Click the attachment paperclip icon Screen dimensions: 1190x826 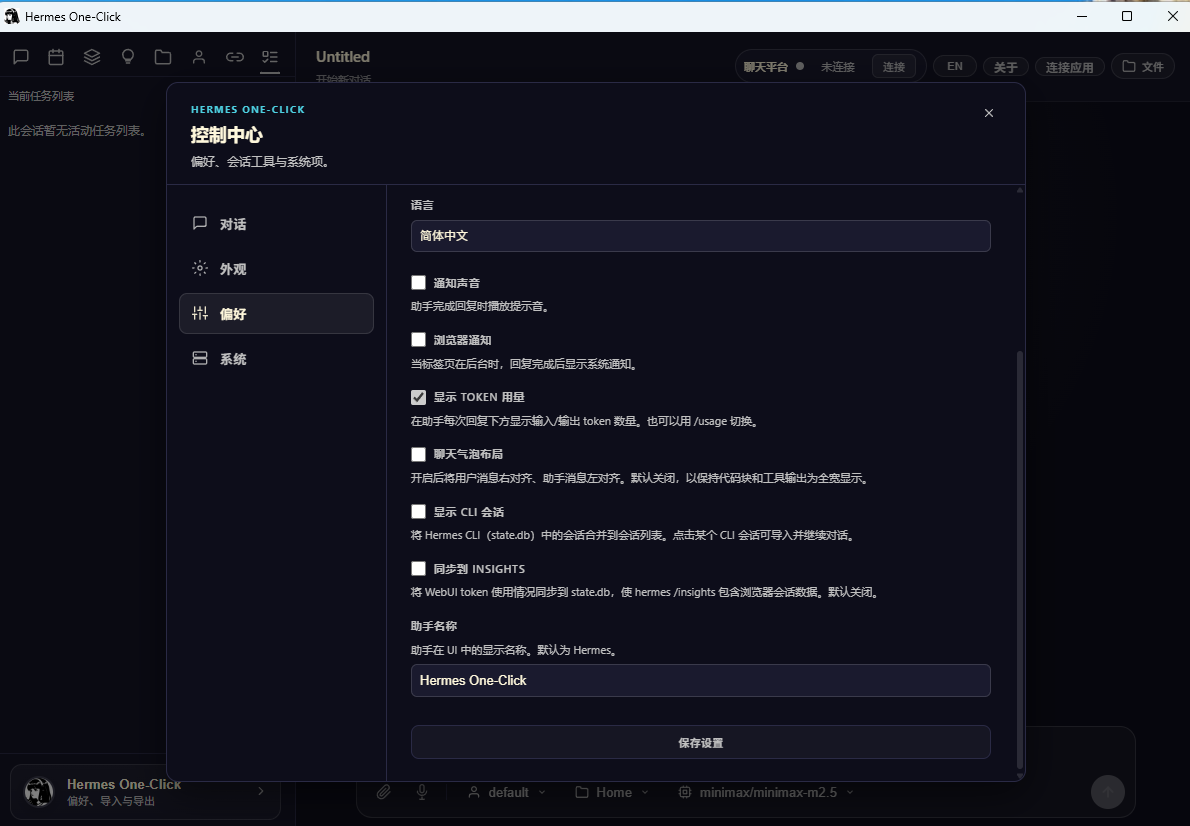tap(384, 792)
